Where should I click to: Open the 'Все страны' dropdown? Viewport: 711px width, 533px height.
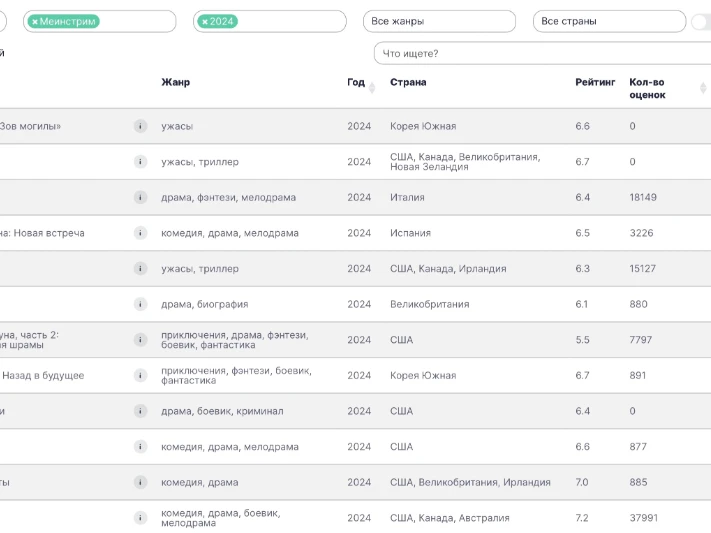click(608, 21)
